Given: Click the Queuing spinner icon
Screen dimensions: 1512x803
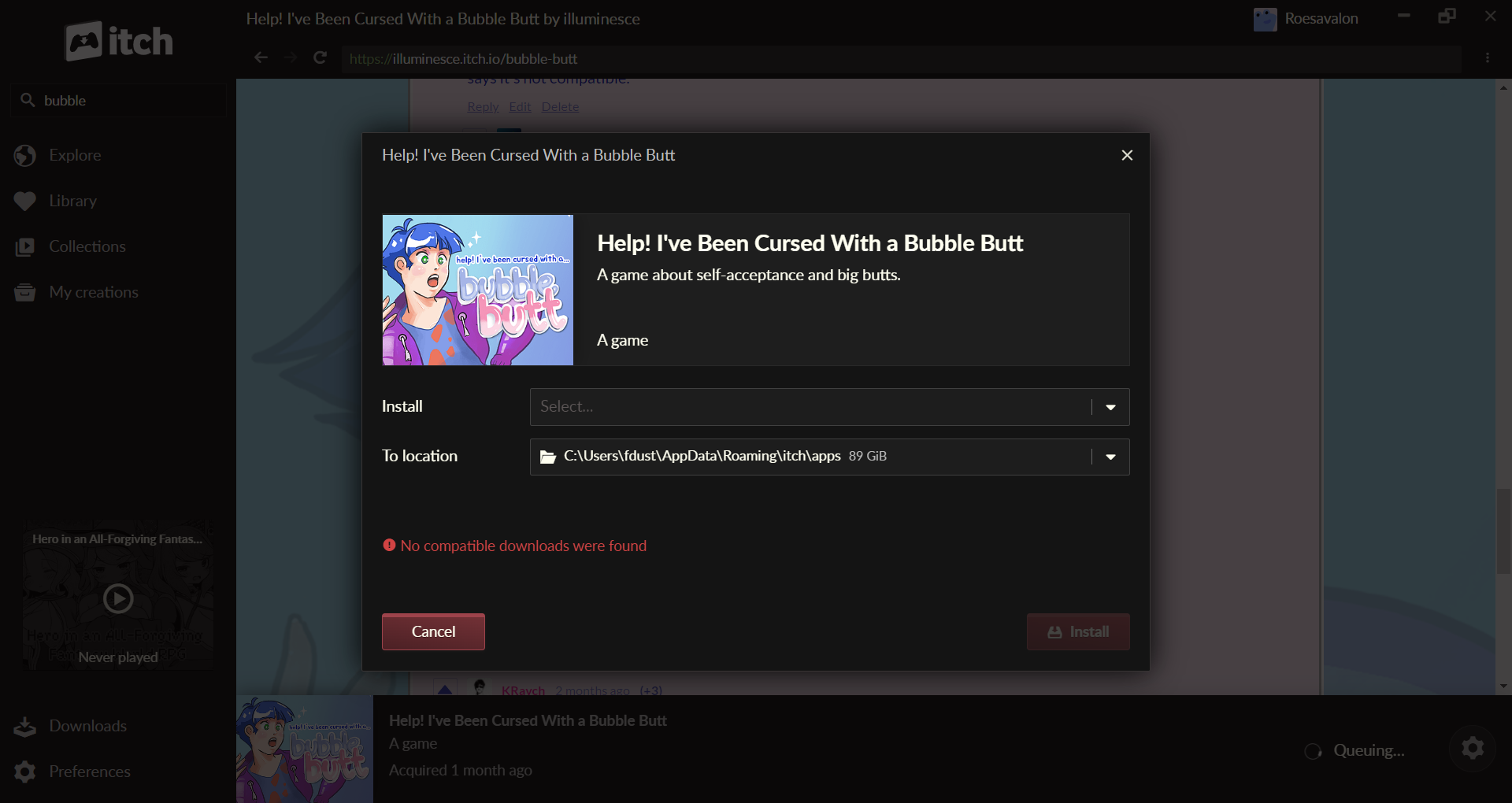Looking at the screenshot, I should [x=1313, y=751].
